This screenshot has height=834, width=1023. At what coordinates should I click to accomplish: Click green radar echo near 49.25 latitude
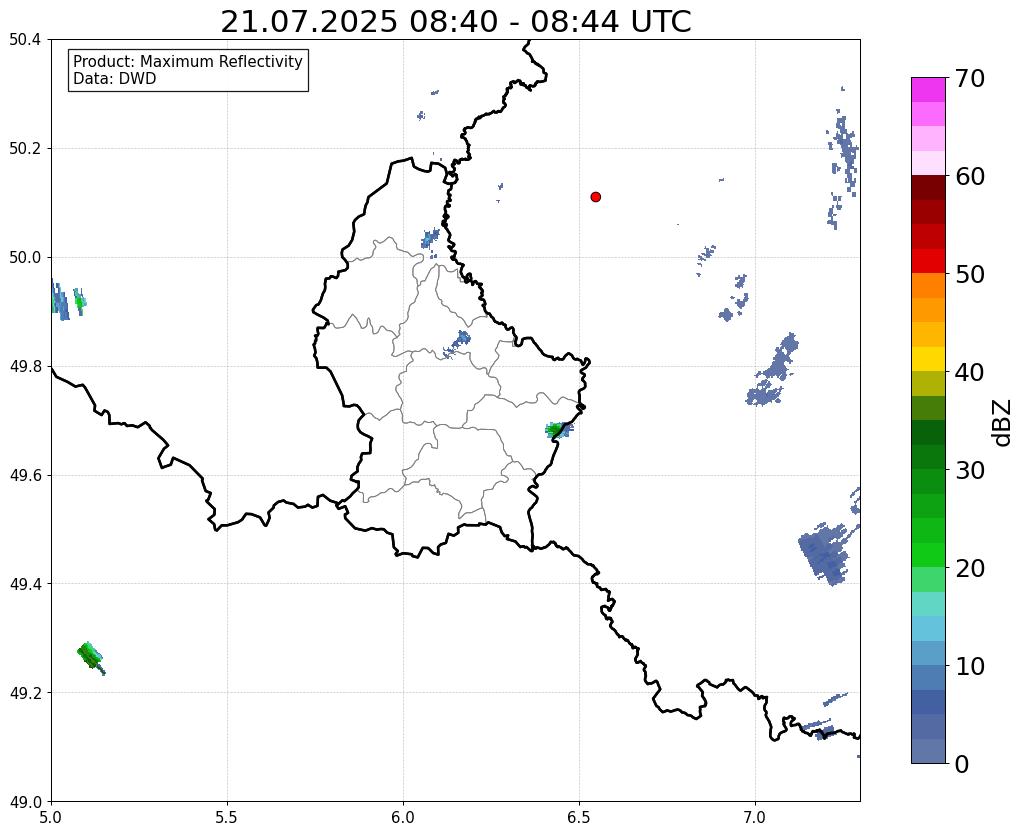89,656
